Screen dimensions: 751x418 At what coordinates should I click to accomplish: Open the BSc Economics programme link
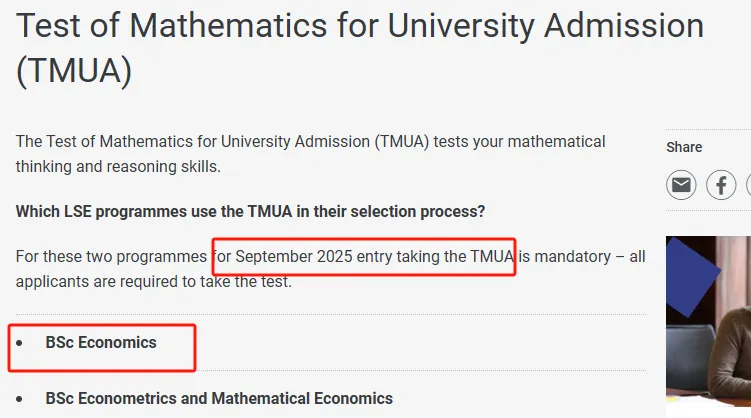point(101,343)
